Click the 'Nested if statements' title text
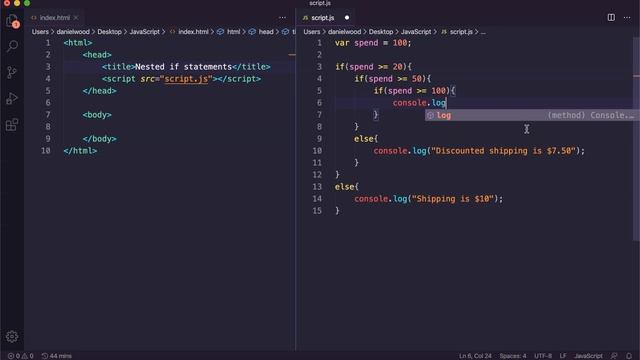 click(x=183, y=67)
